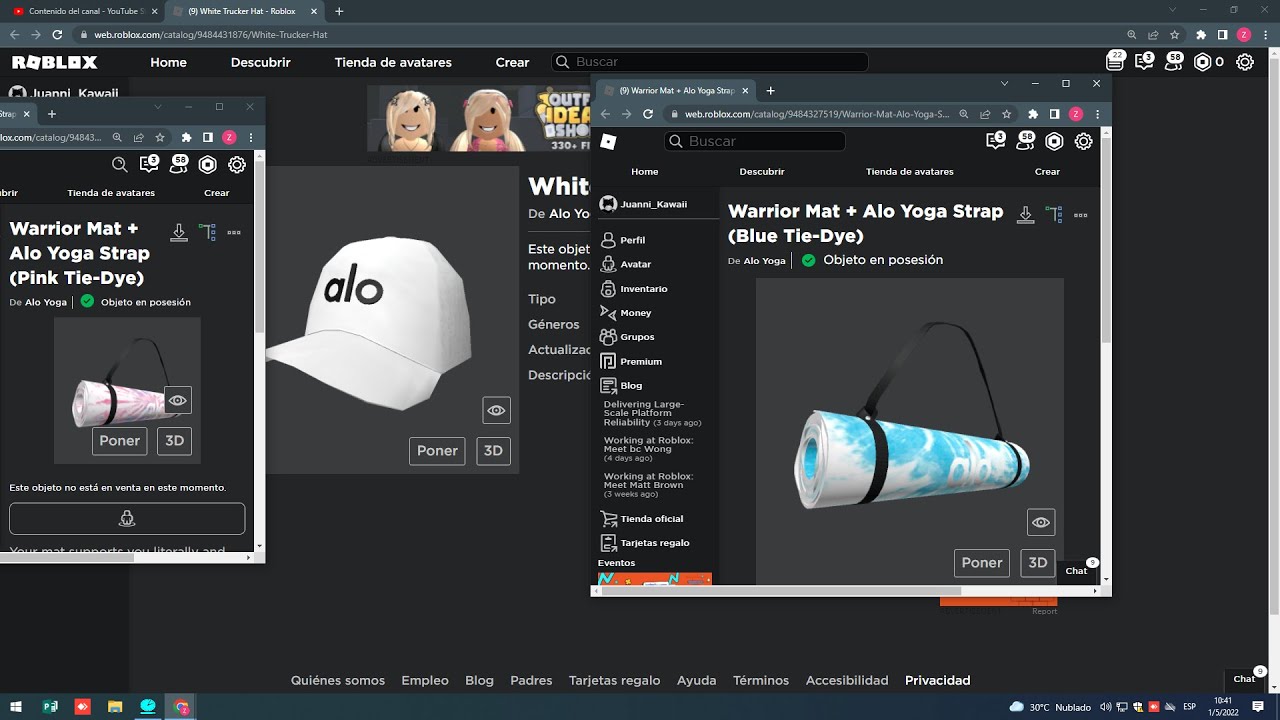Screen dimensions: 1280x720
Task: Open Chrome three-dot menu in Pink Tie-Dye window
Action: 251,137
